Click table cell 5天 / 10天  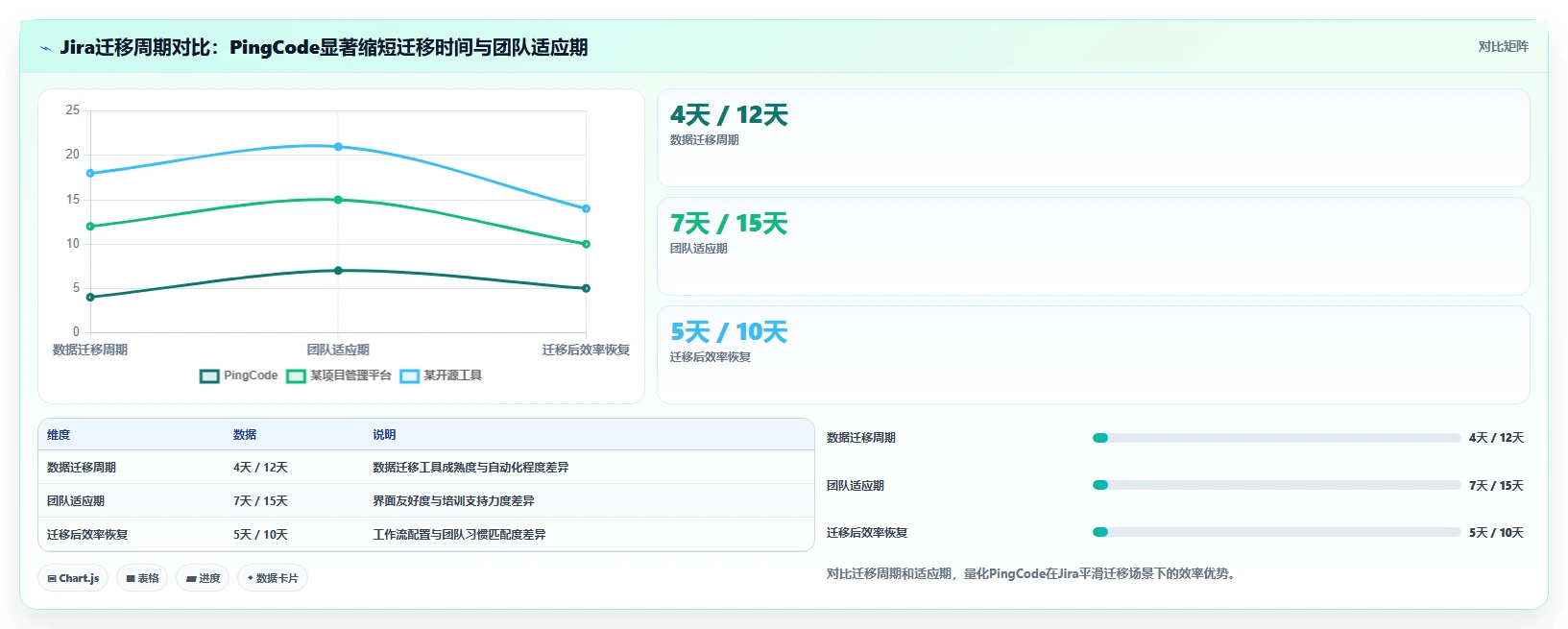[x=260, y=535]
